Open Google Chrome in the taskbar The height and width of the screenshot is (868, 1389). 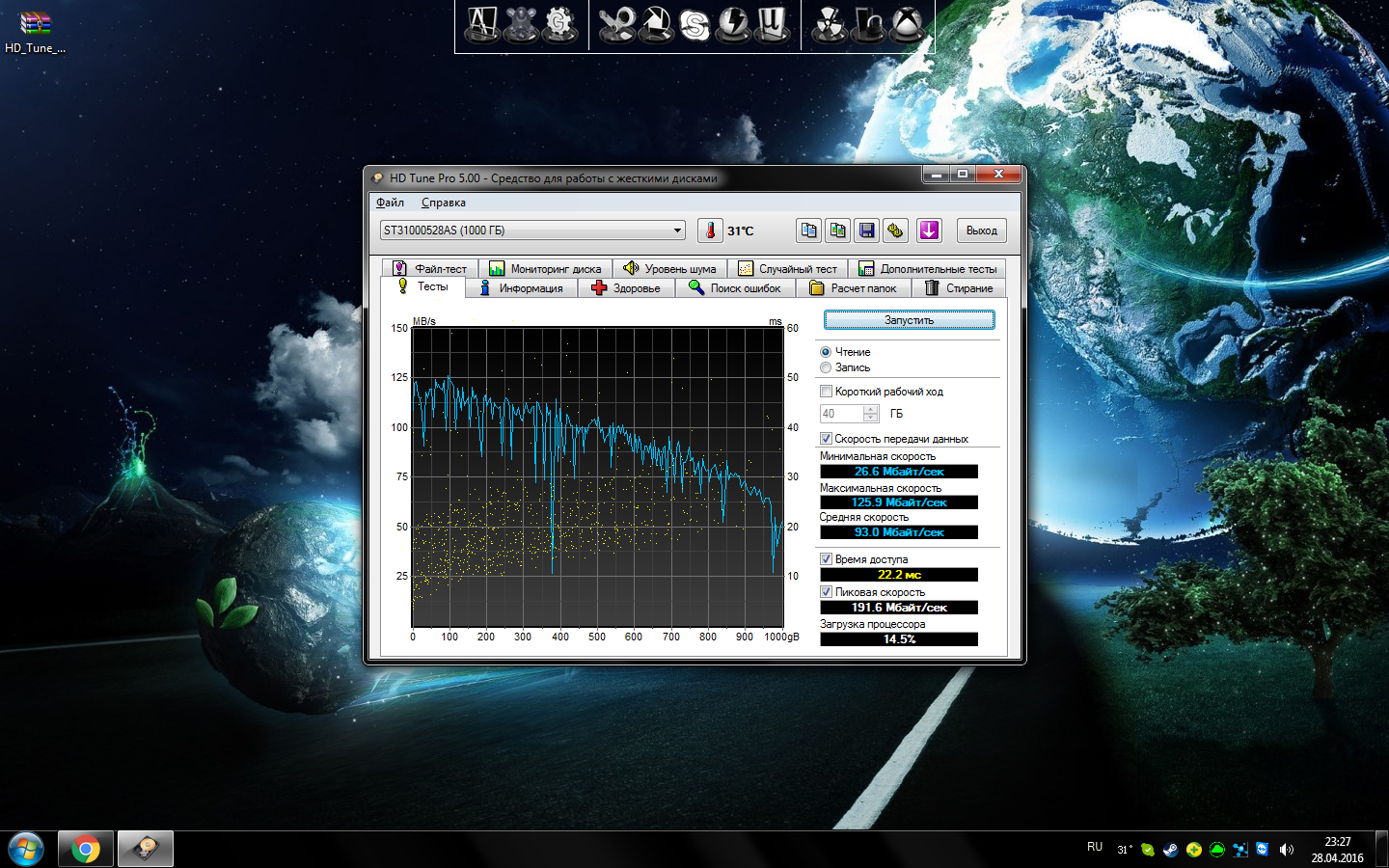click(x=85, y=849)
